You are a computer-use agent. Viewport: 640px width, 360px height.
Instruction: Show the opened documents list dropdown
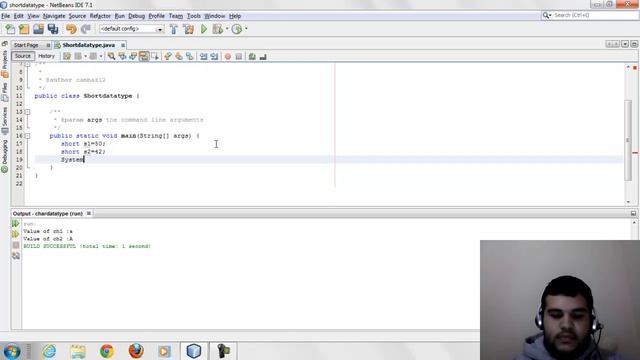pyautogui.click(x=624, y=44)
